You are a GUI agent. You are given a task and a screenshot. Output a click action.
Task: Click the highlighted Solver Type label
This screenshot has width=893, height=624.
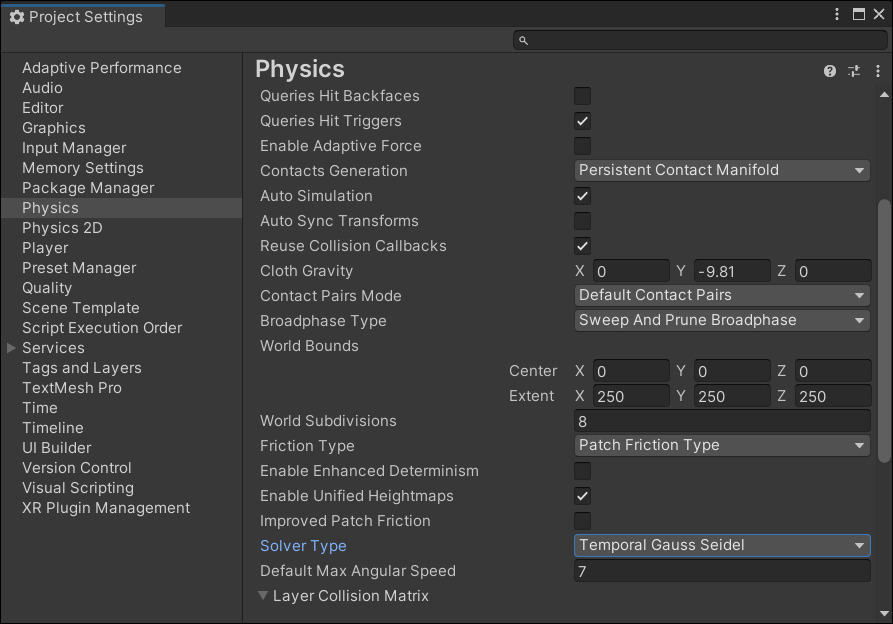click(x=303, y=545)
